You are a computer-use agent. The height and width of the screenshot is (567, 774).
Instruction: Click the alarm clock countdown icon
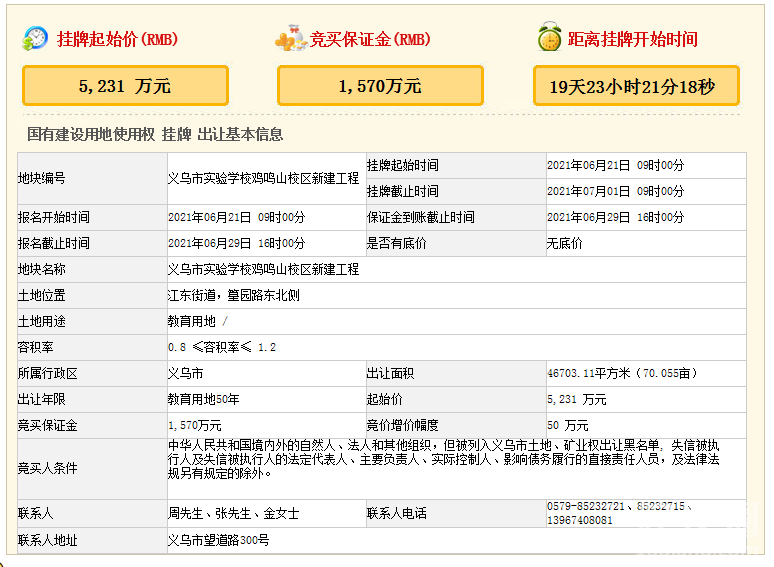549,39
